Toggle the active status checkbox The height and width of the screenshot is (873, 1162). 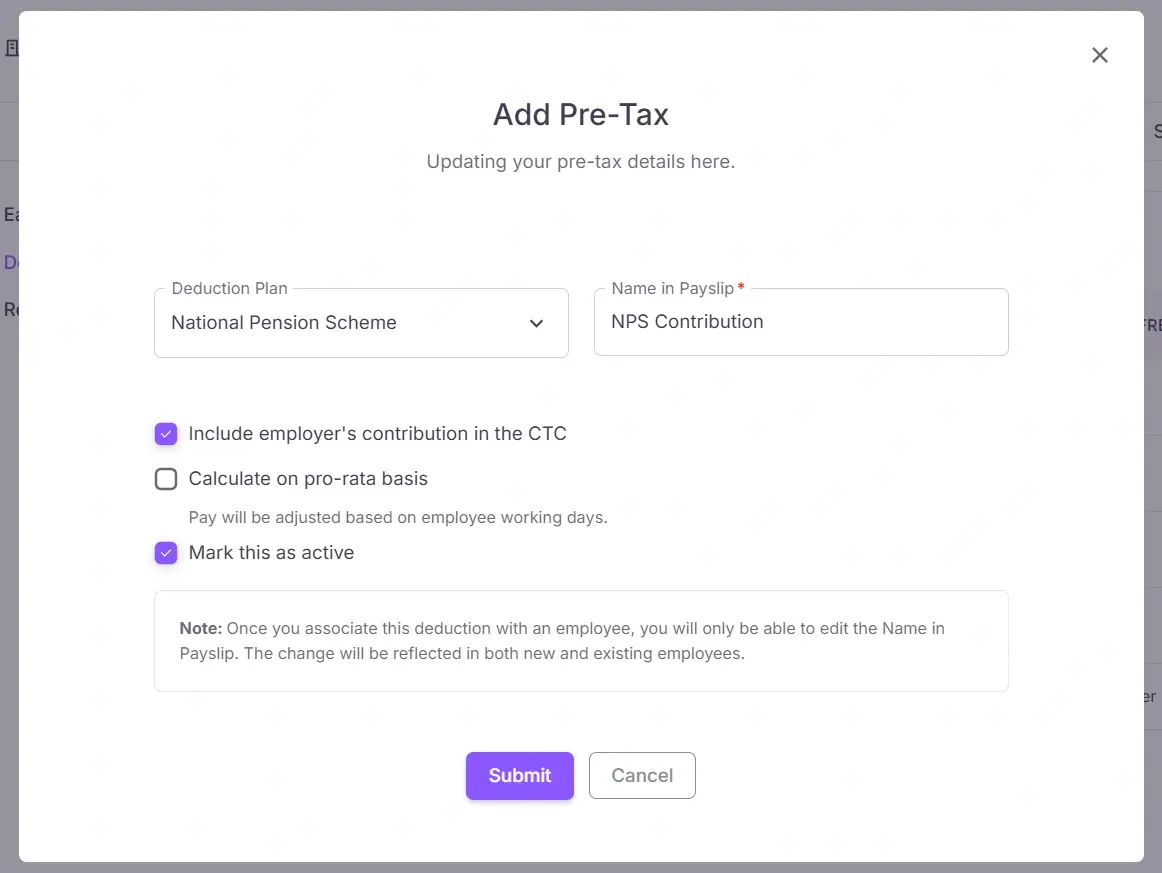click(166, 552)
